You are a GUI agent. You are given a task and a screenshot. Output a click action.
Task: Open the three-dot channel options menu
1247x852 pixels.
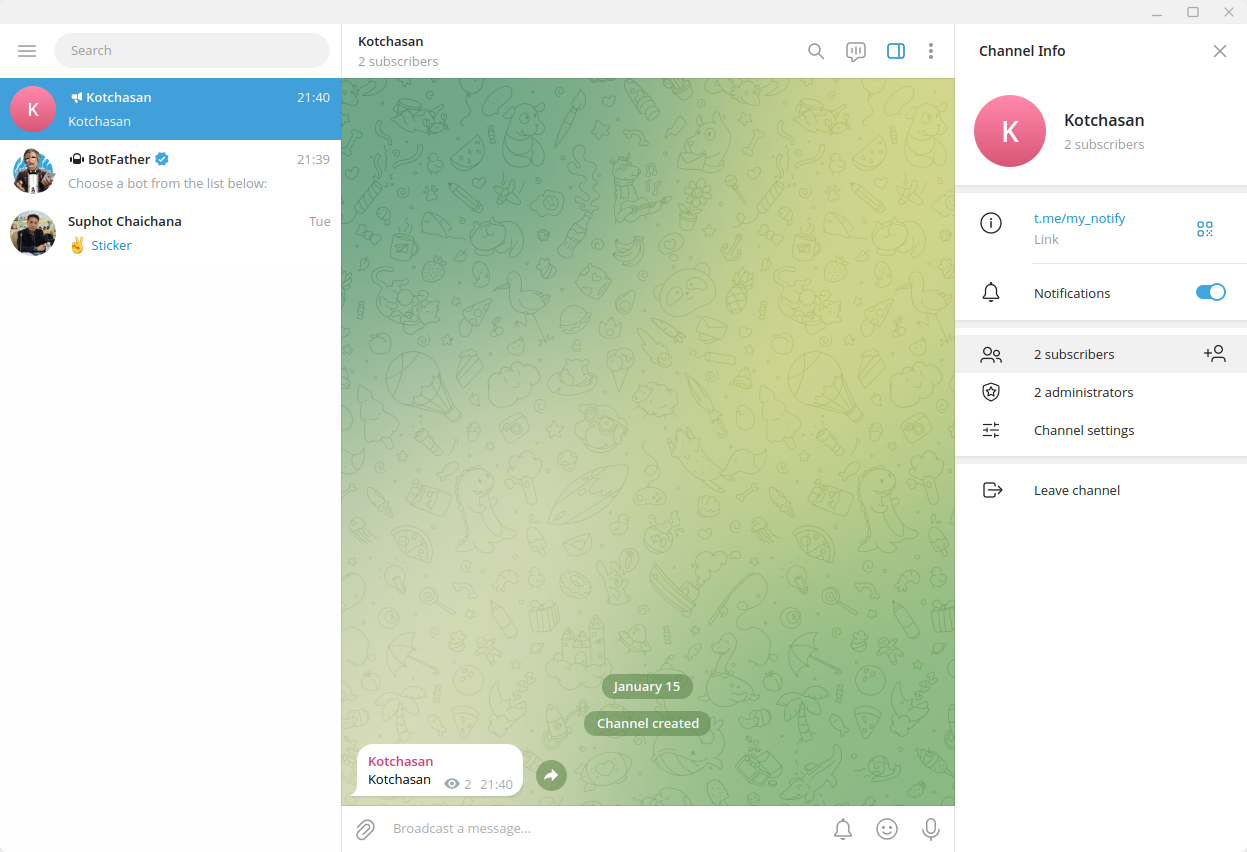[931, 51]
